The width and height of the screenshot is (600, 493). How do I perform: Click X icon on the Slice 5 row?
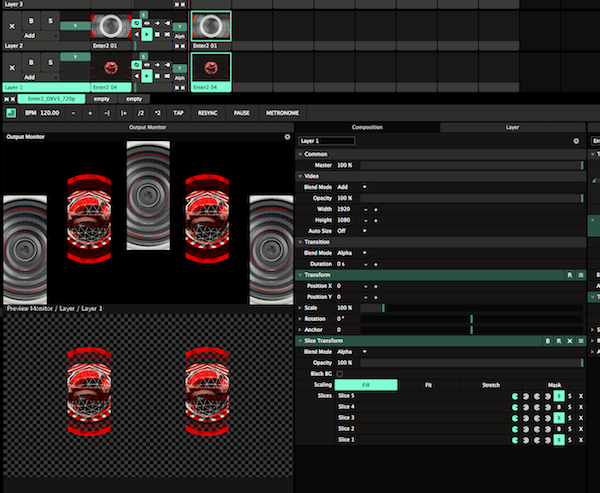(580, 396)
